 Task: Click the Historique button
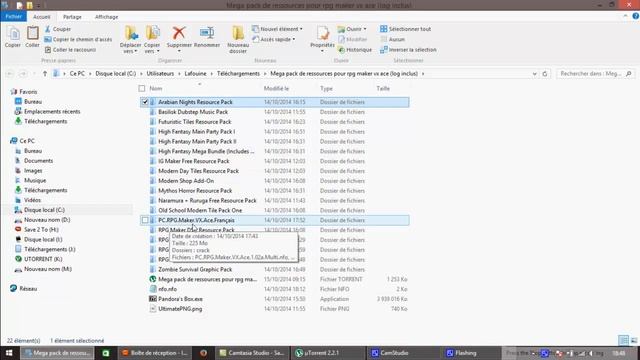click(355, 49)
